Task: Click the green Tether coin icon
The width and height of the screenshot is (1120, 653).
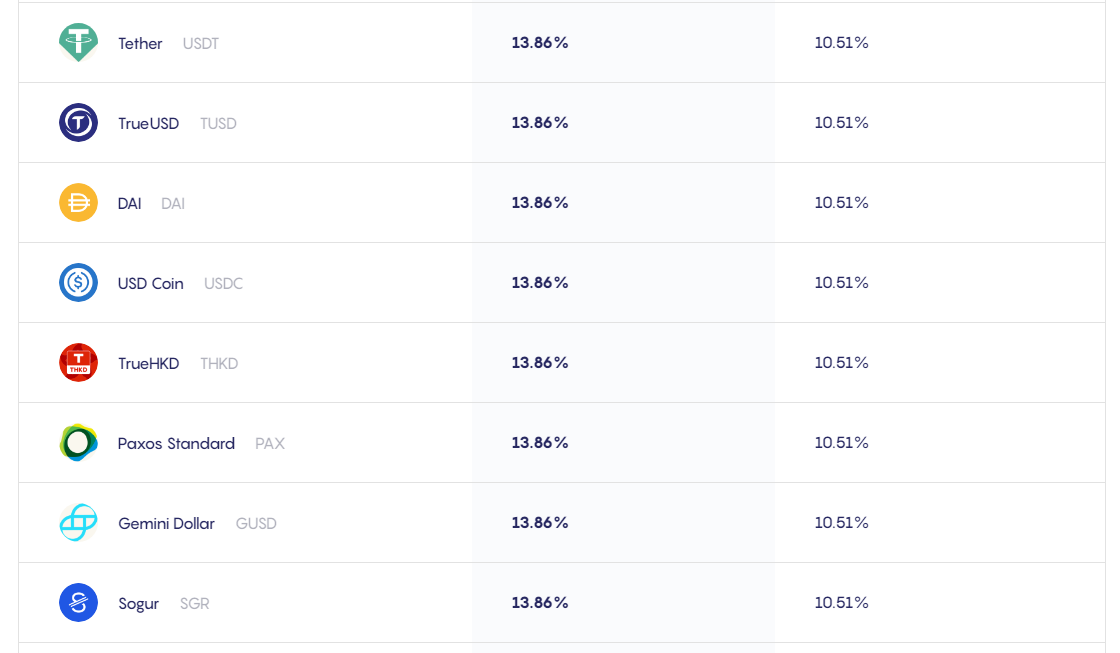Action: click(78, 43)
